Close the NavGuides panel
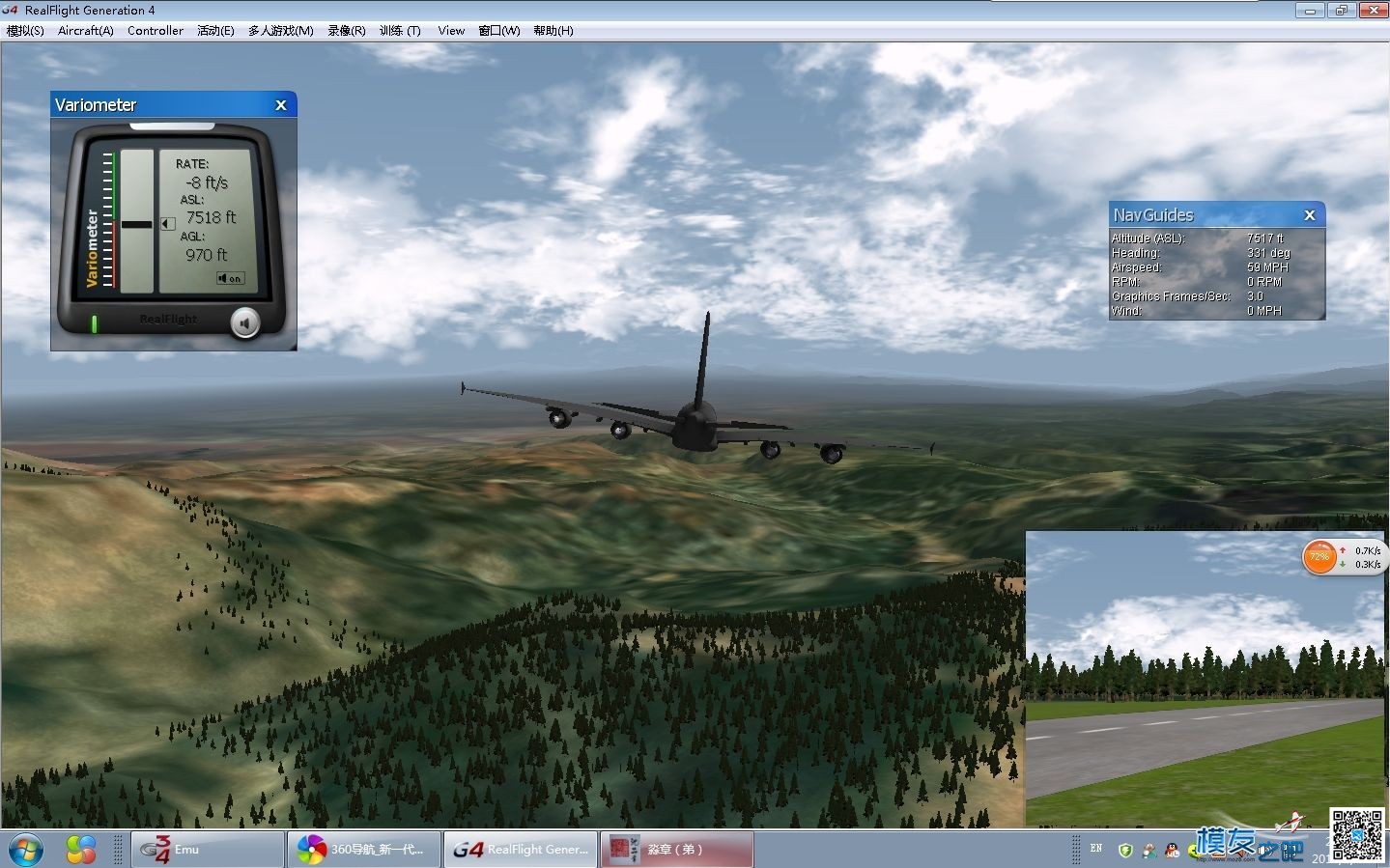Screen dimensions: 1390x868 pyautogui.click(x=1310, y=215)
